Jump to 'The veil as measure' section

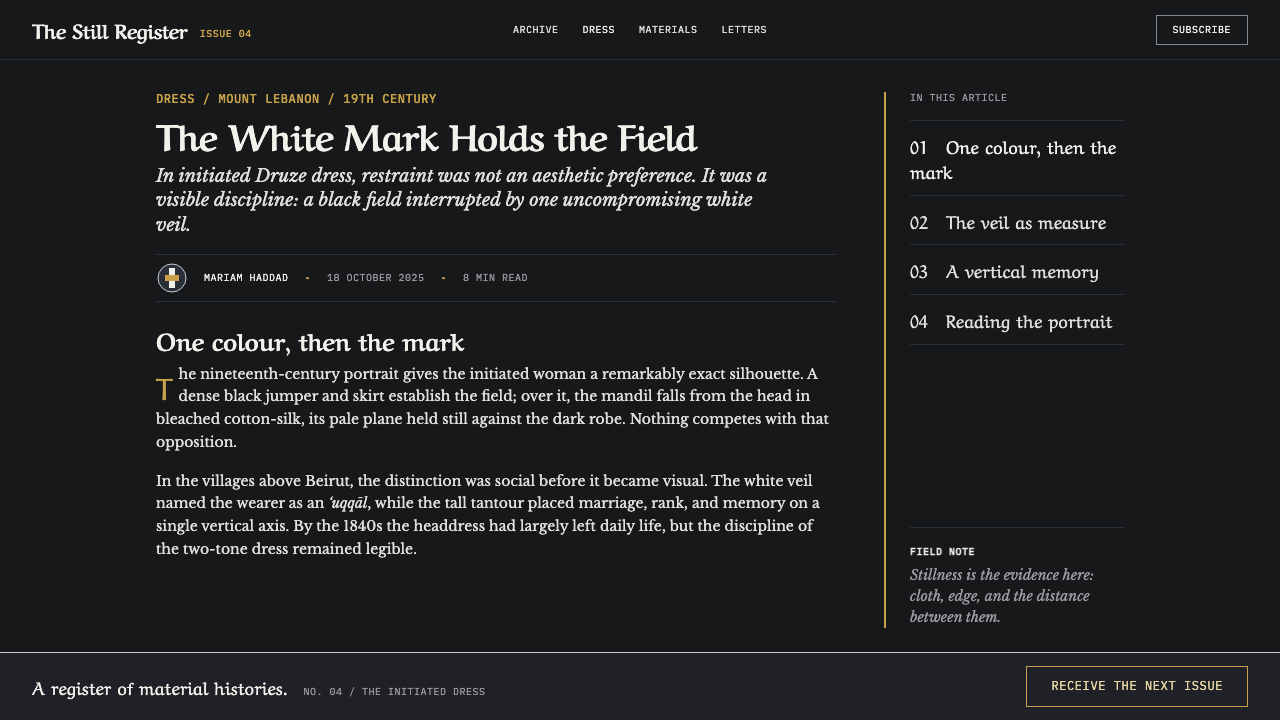pyautogui.click(x=1016, y=222)
